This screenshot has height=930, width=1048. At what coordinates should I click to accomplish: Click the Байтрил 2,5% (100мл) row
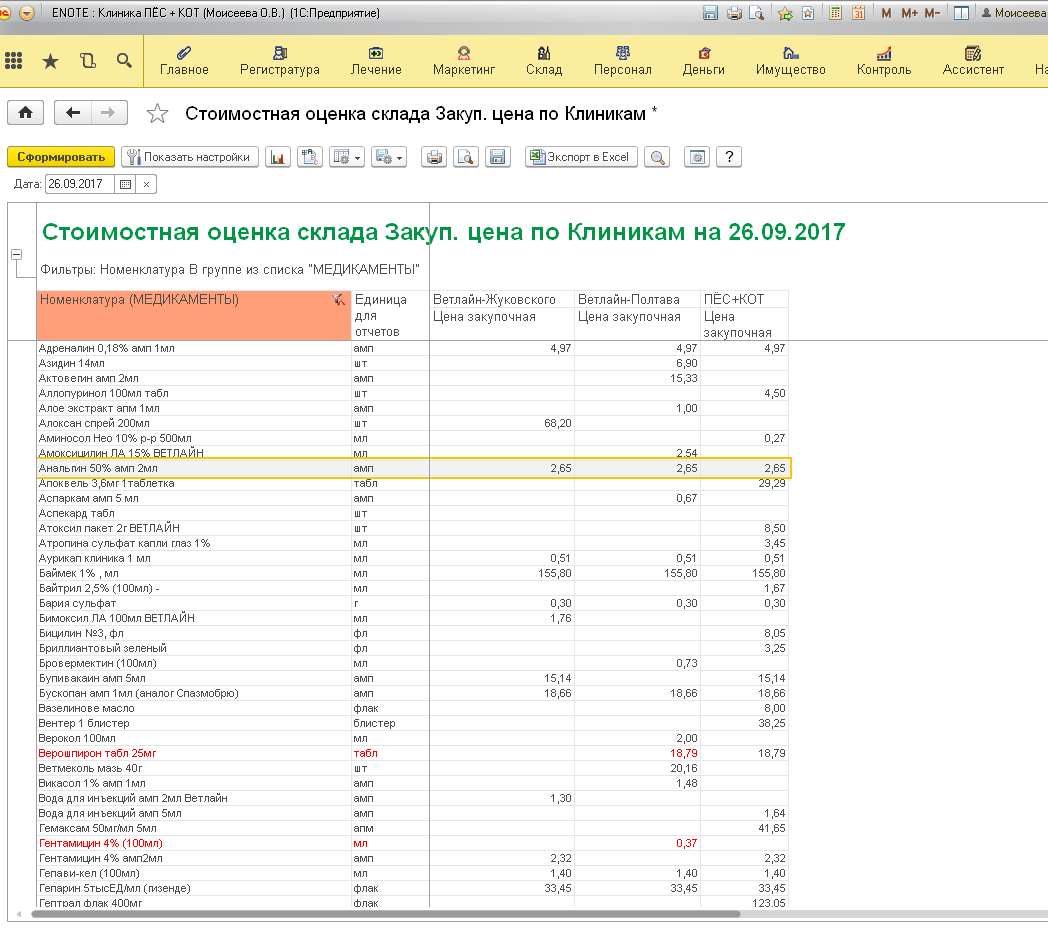point(412,588)
